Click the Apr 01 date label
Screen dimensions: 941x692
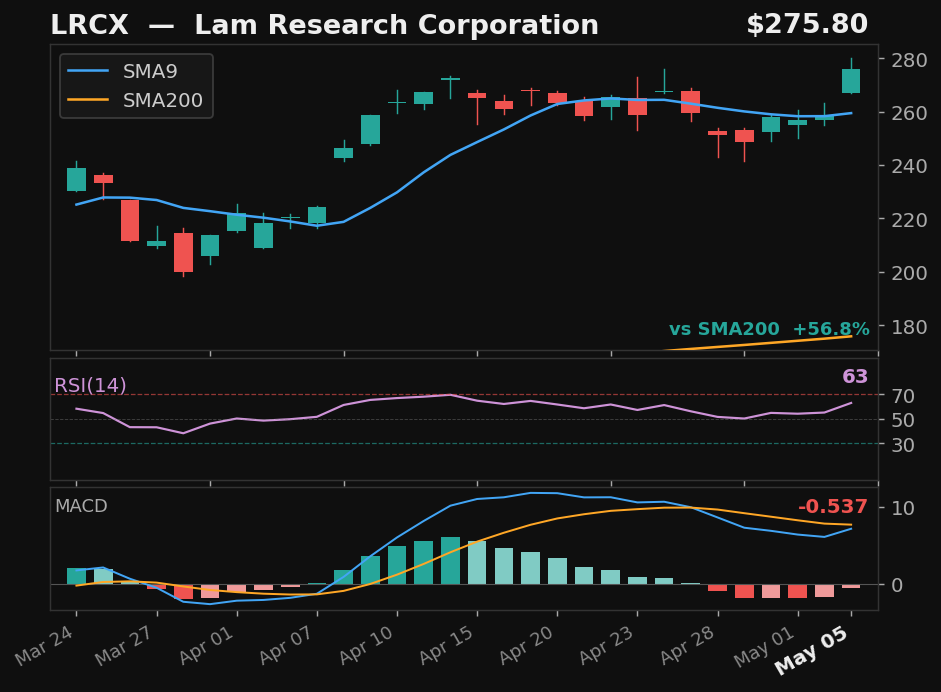point(206,645)
